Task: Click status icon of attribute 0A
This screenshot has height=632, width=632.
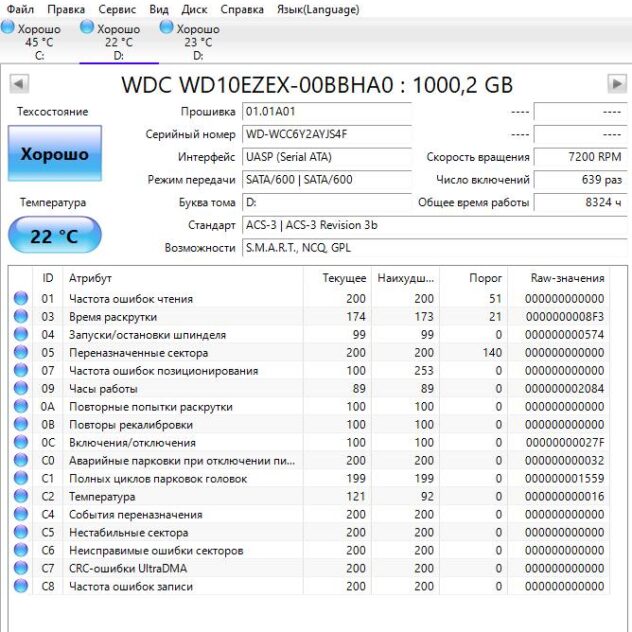Action: coord(21,406)
